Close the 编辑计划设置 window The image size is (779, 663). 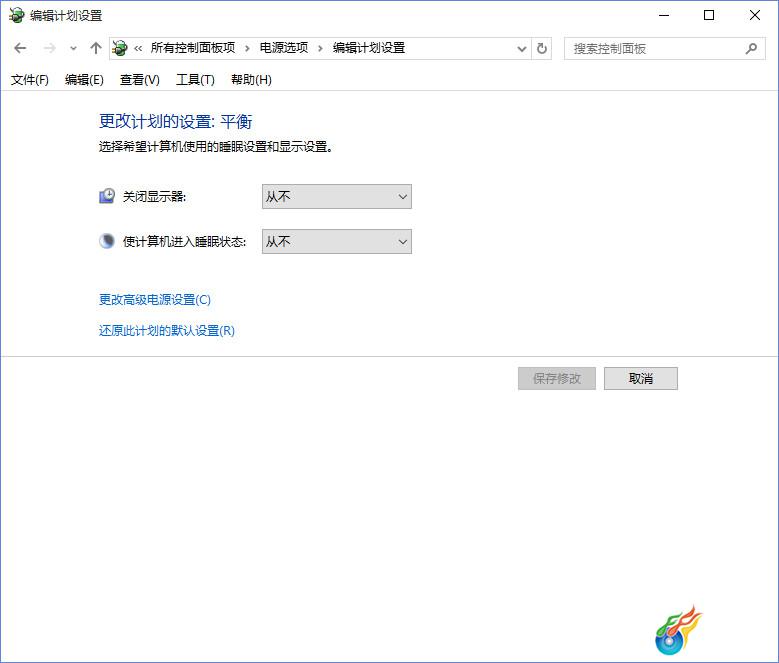(x=755, y=15)
